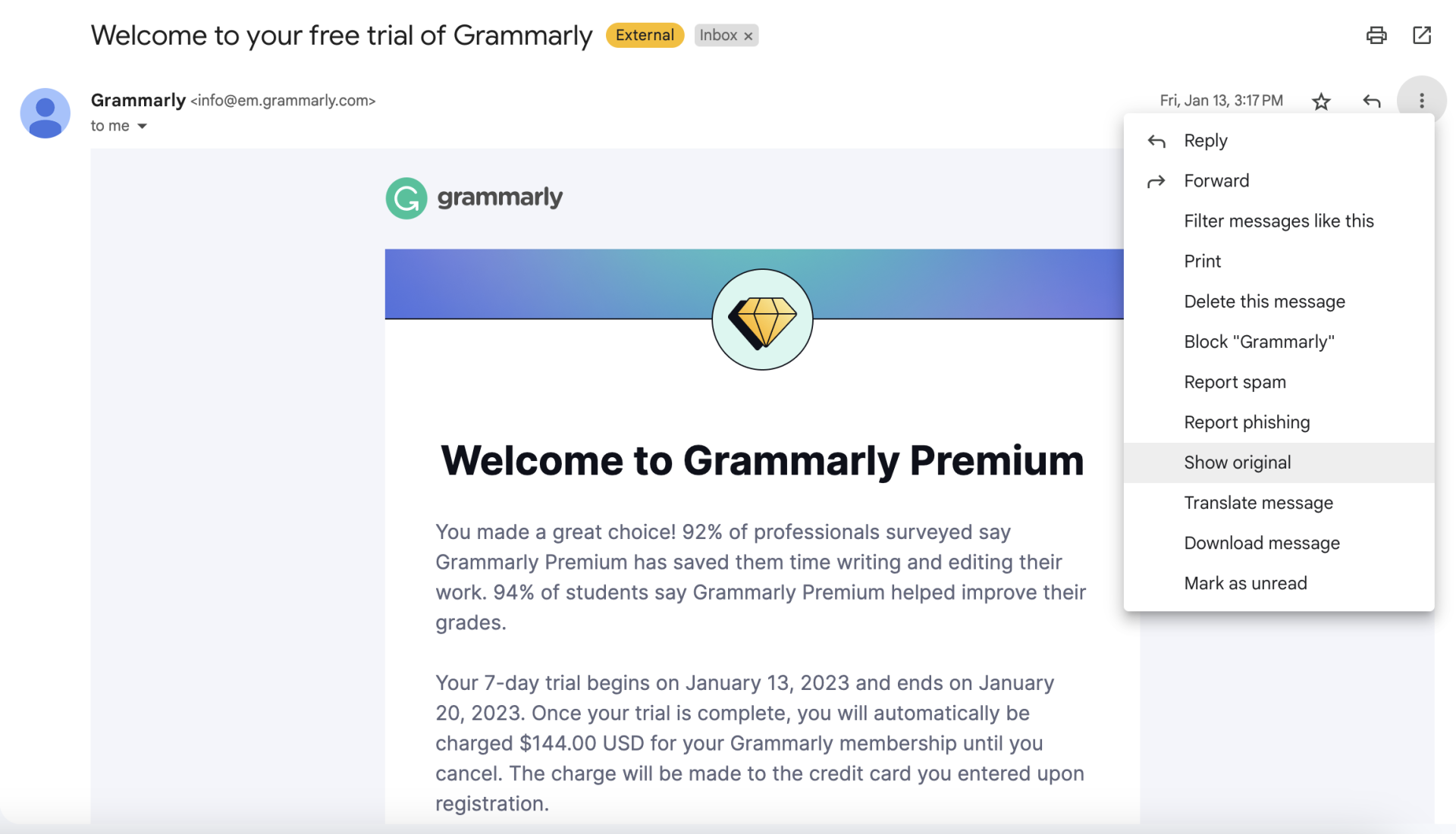Select Filter messages like this
The width and height of the screenshot is (1456, 834).
point(1279,221)
